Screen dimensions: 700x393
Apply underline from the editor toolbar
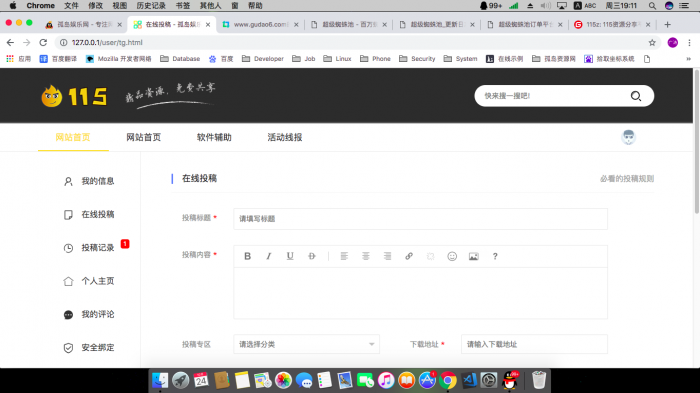pyautogui.click(x=290, y=256)
